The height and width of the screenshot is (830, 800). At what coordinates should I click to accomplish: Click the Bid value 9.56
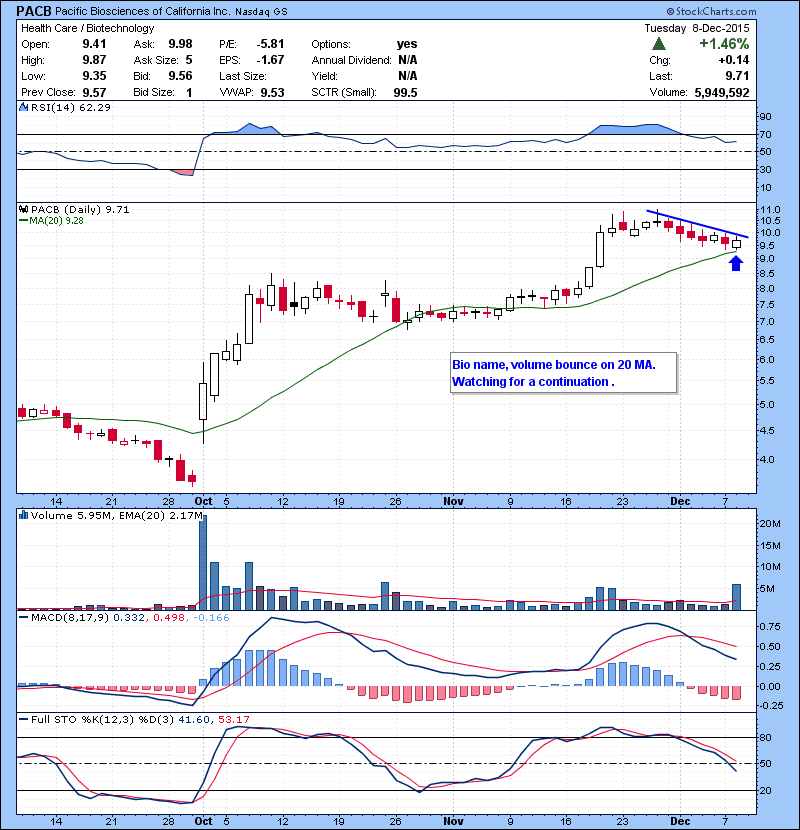pos(181,76)
